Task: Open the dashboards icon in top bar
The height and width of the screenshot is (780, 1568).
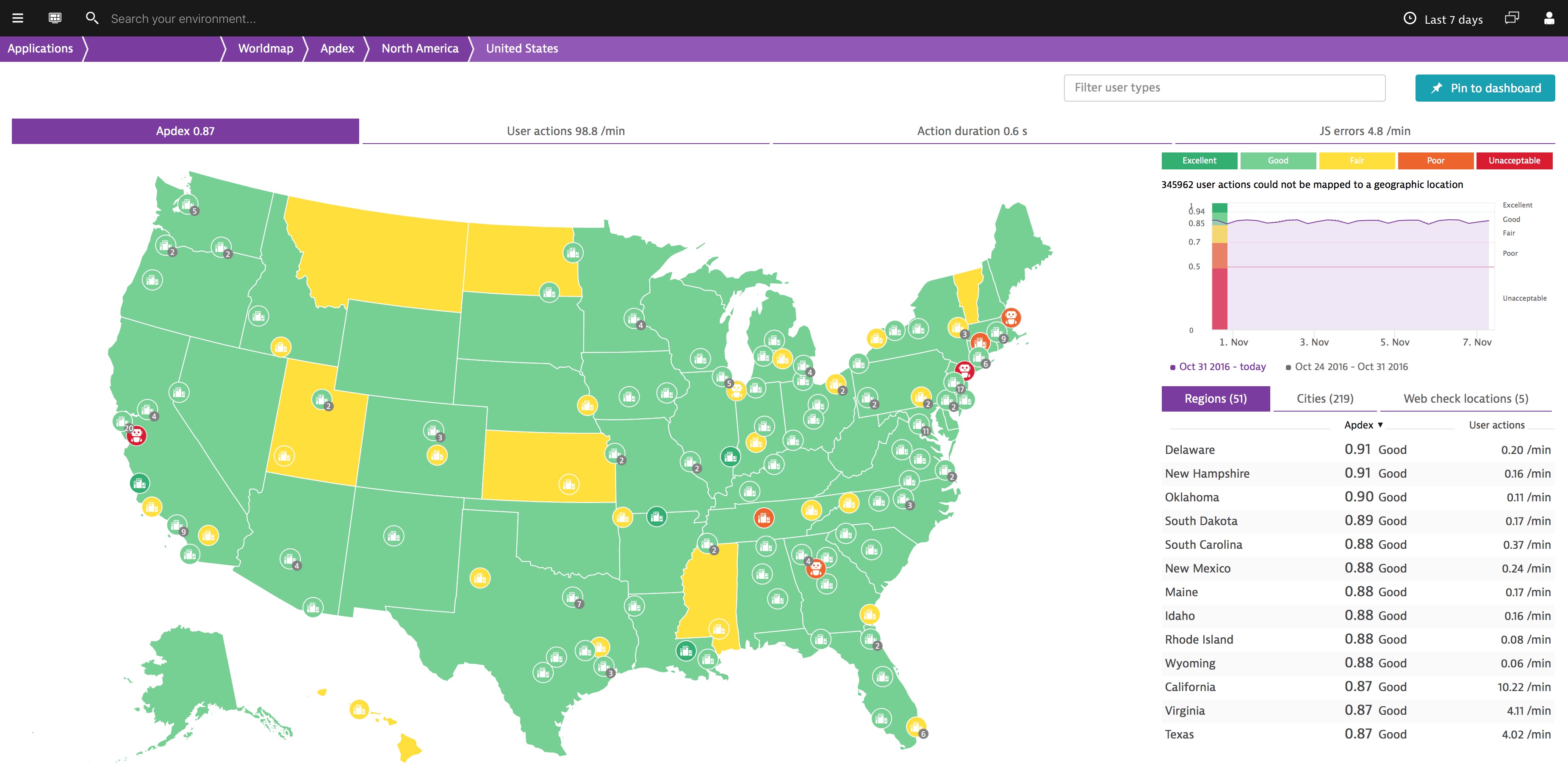Action: point(55,18)
